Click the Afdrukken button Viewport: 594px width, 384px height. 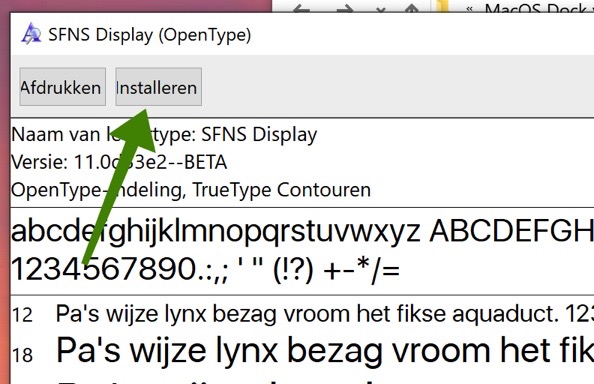pyautogui.click(x=63, y=87)
